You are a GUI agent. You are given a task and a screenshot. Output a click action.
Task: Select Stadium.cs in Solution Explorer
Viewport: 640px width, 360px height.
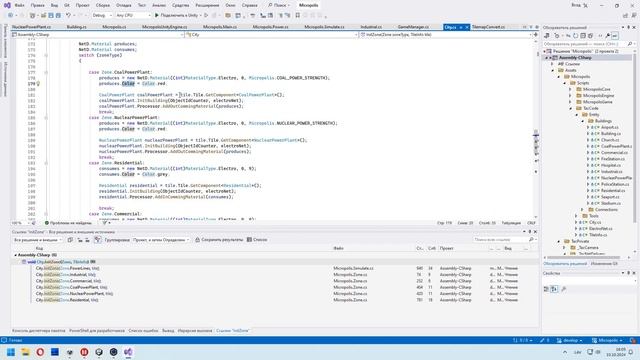coord(610,203)
